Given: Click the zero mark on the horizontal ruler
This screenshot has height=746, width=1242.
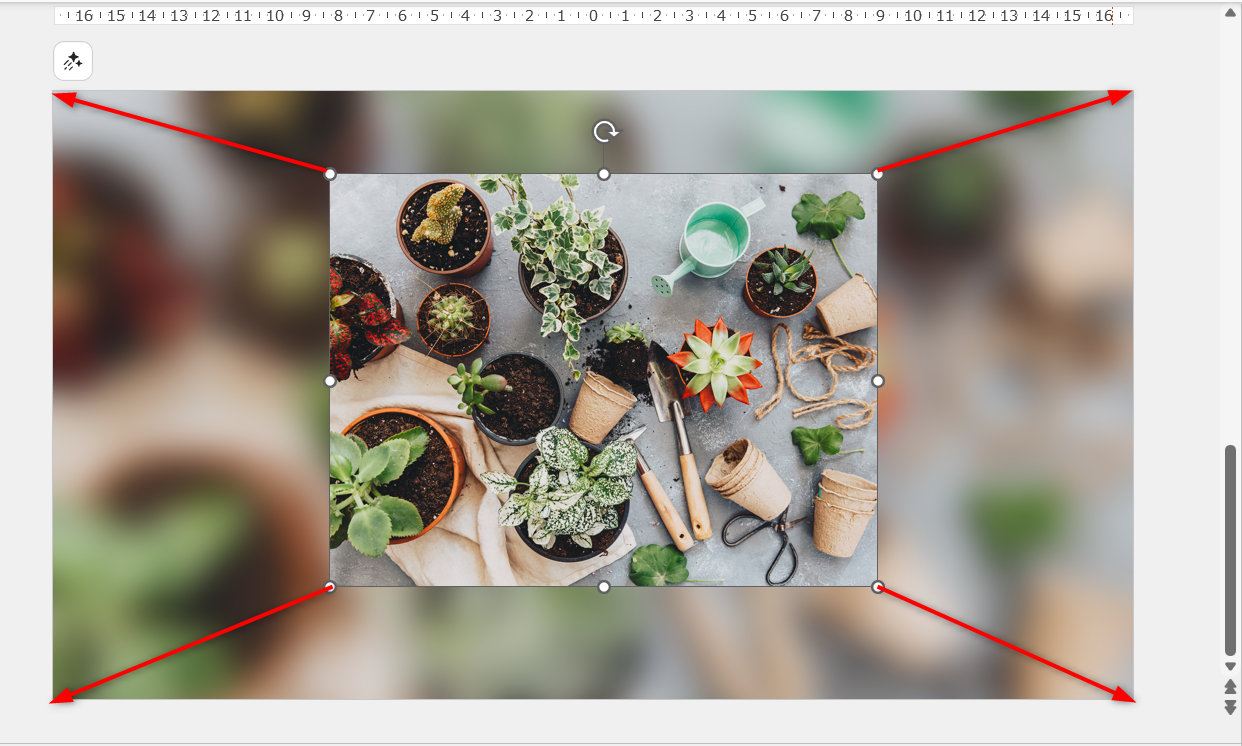Looking at the screenshot, I should [593, 16].
